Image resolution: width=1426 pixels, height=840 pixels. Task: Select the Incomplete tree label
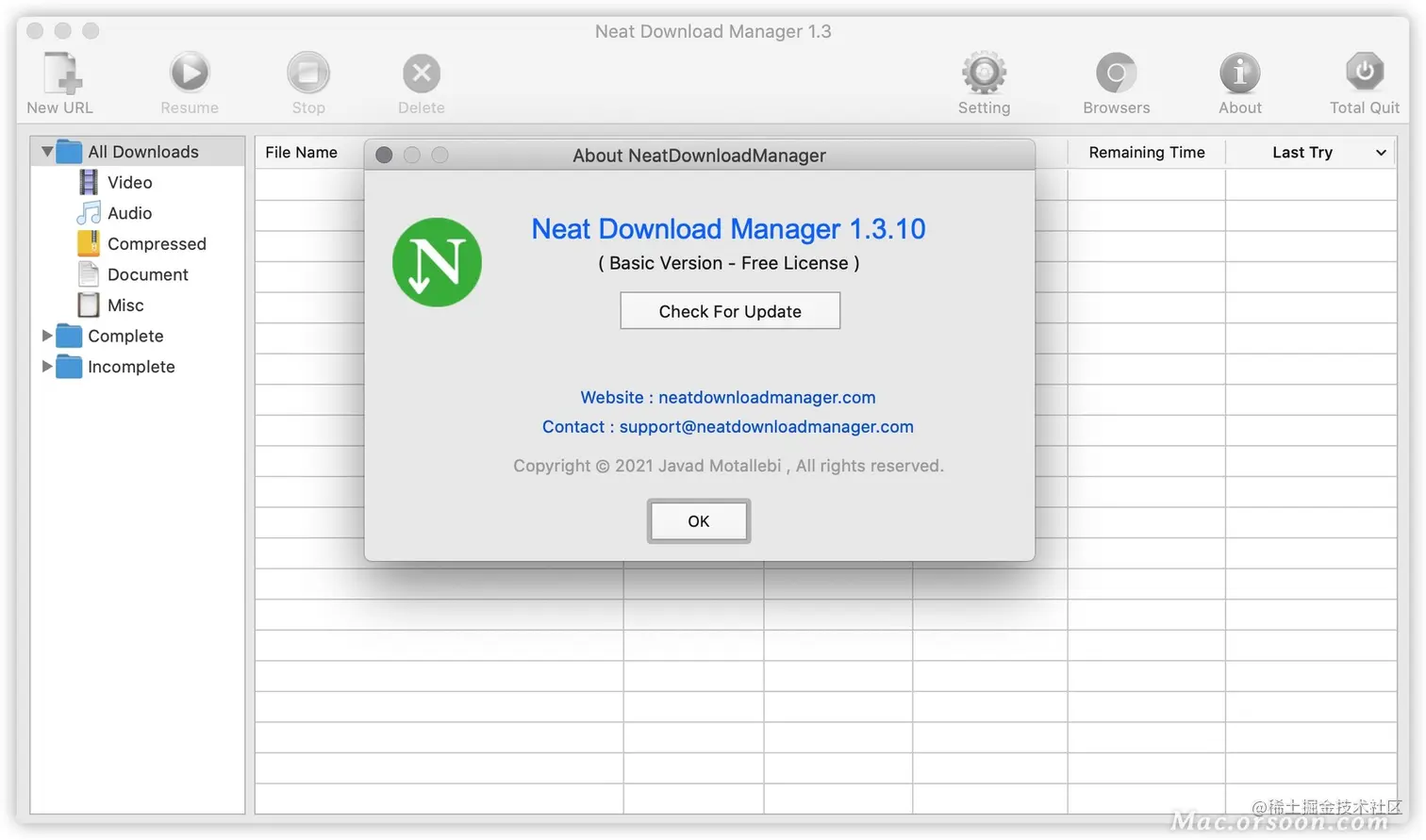(x=131, y=367)
